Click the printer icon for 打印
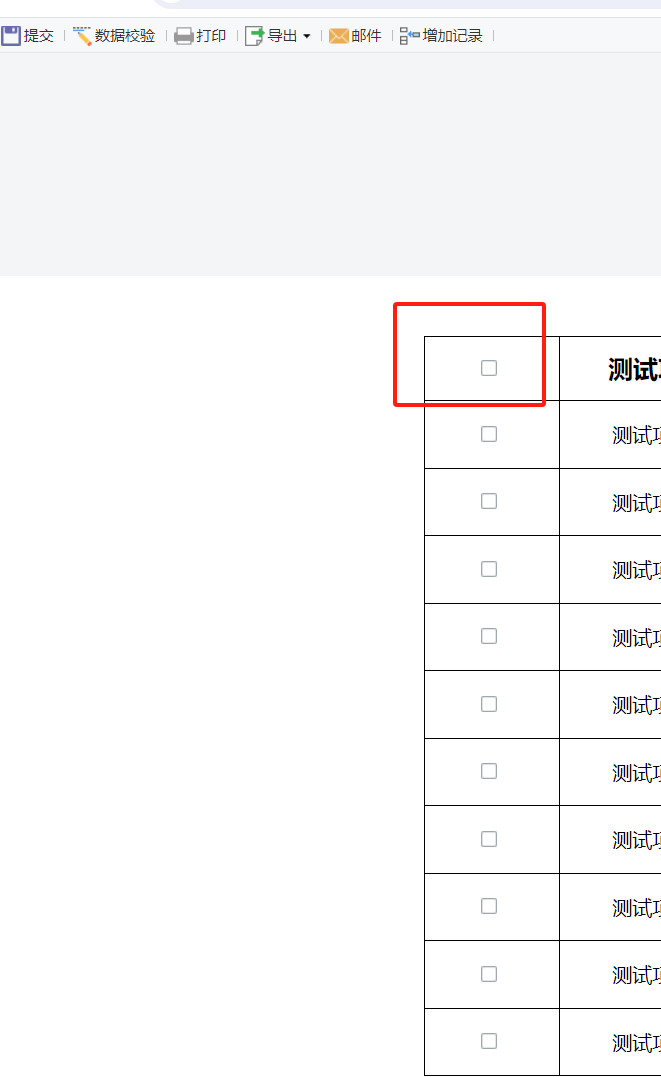The width and height of the screenshot is (661, 1077). tap(183, 36)
